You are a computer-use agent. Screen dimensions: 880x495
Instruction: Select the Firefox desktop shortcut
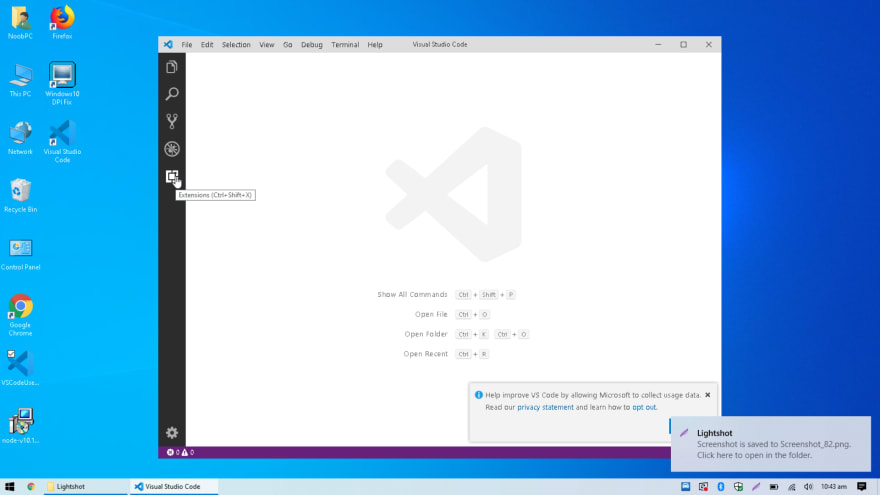[62, 23]
